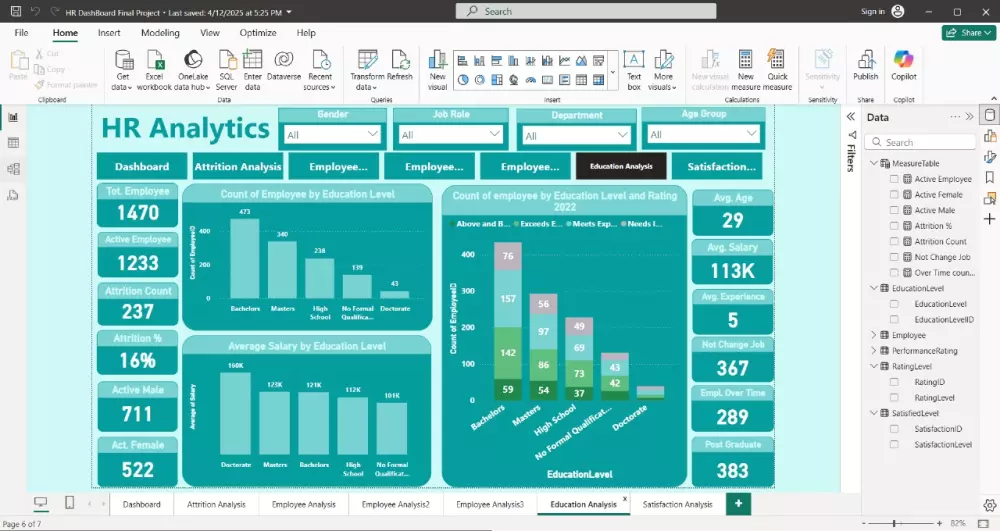Check the EducationLevelID field

tap(894, 319)
